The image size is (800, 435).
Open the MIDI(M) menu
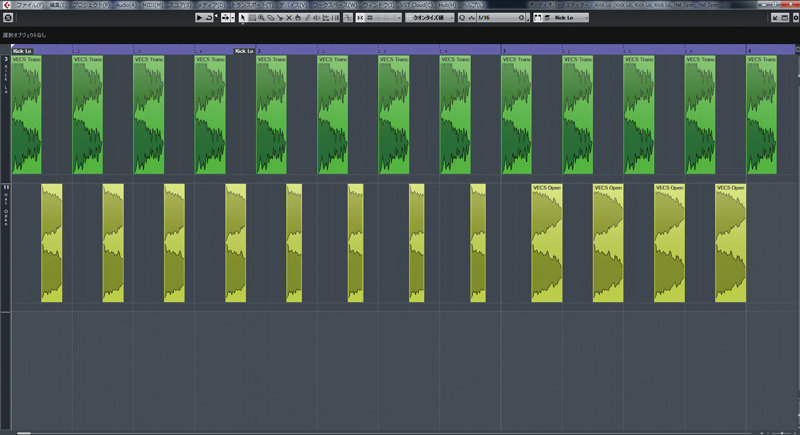pyautogui.click(x=152, y=5)
